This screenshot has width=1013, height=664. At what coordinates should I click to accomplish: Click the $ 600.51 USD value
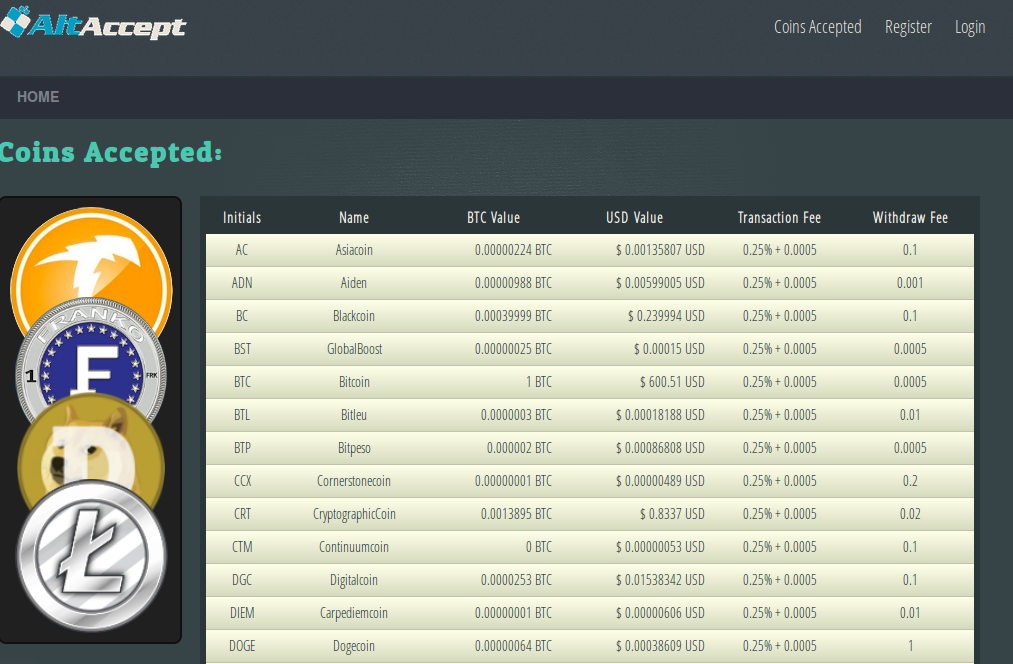coord(672,382)
